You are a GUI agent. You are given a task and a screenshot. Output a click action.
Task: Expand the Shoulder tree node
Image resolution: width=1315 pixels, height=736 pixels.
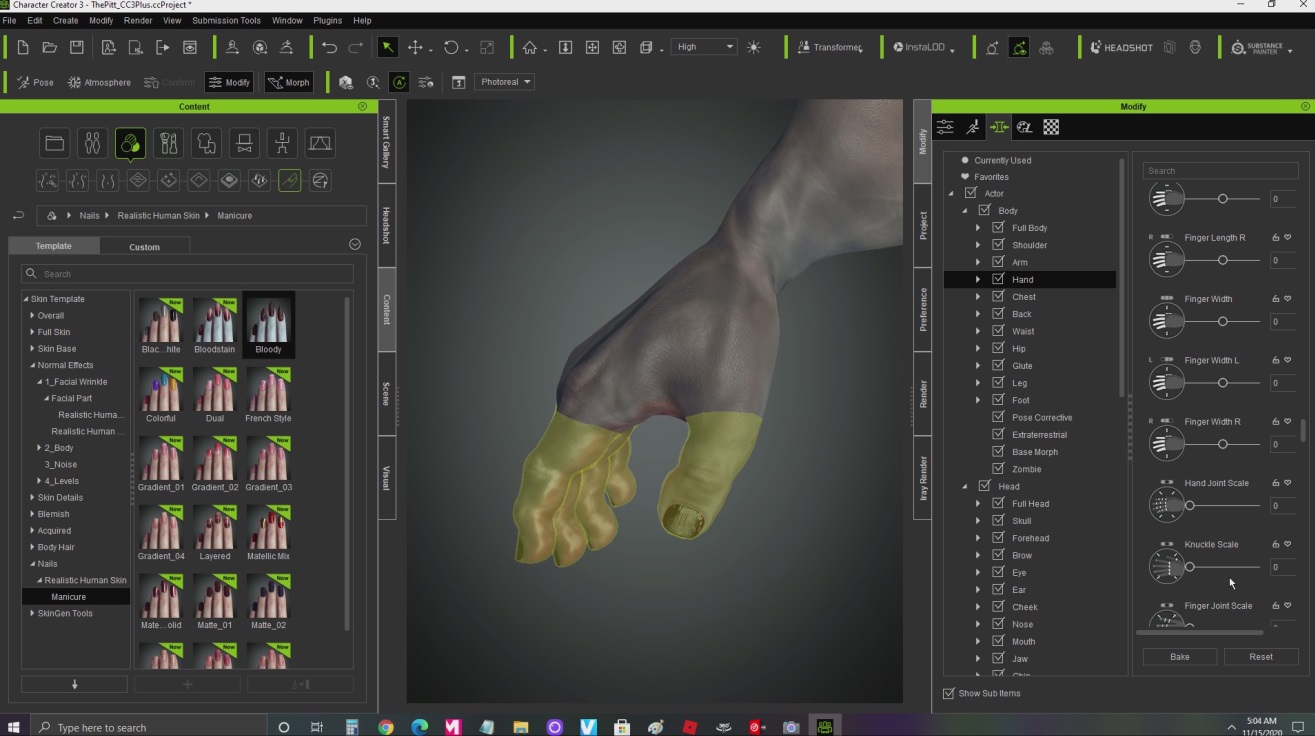[x=978, y=245]
